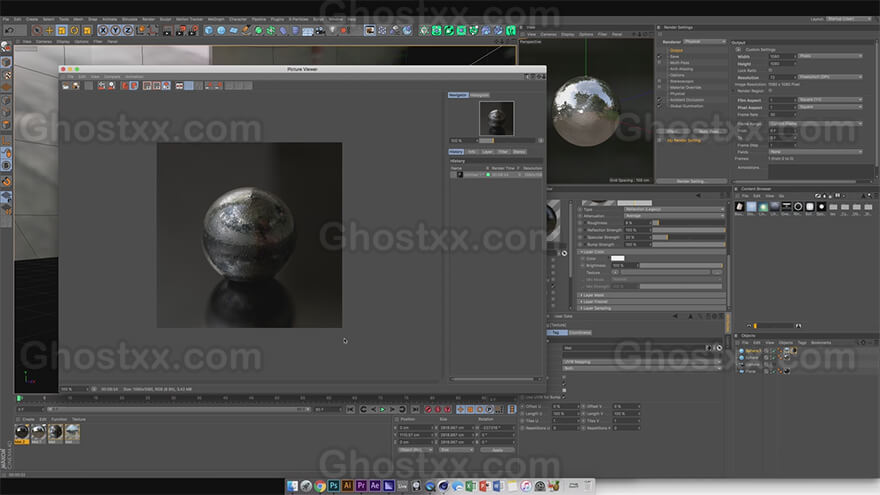Viewport: 880px width, 495px height.
Task: Select the Move tool cross icon
Action: pos(49,30)
